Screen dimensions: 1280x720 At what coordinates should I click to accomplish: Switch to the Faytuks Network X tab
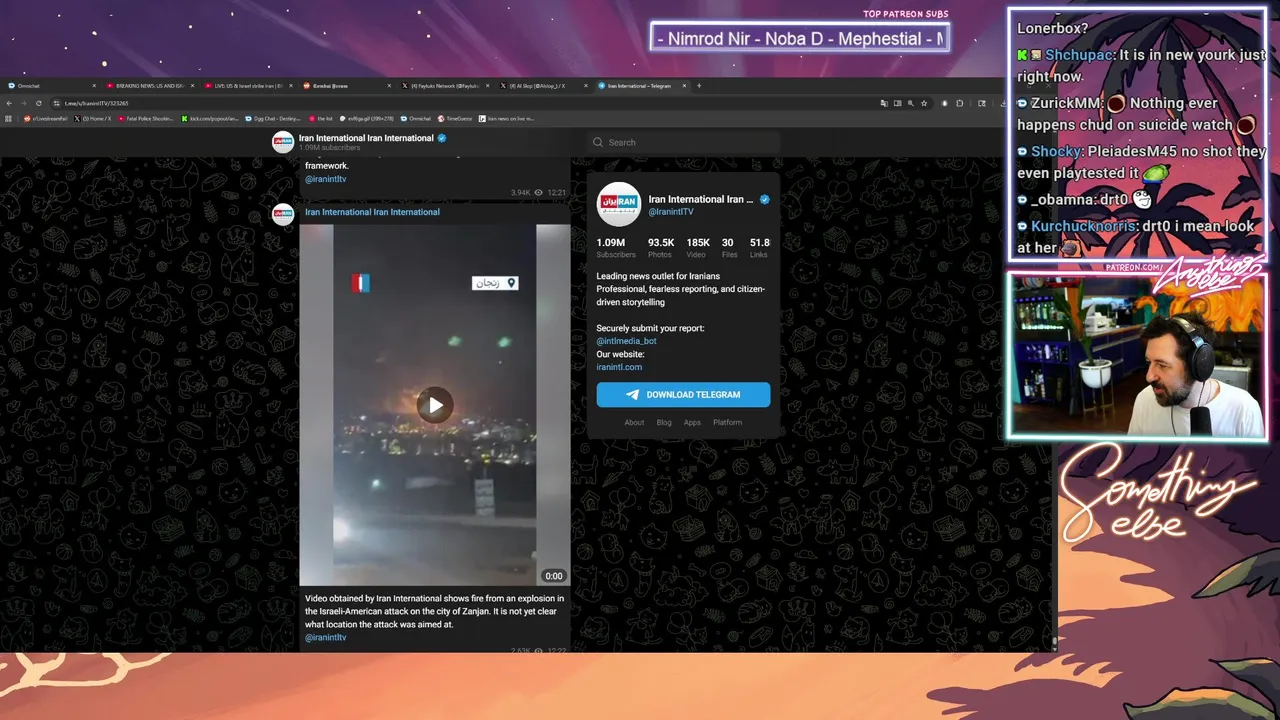(445, 86)
